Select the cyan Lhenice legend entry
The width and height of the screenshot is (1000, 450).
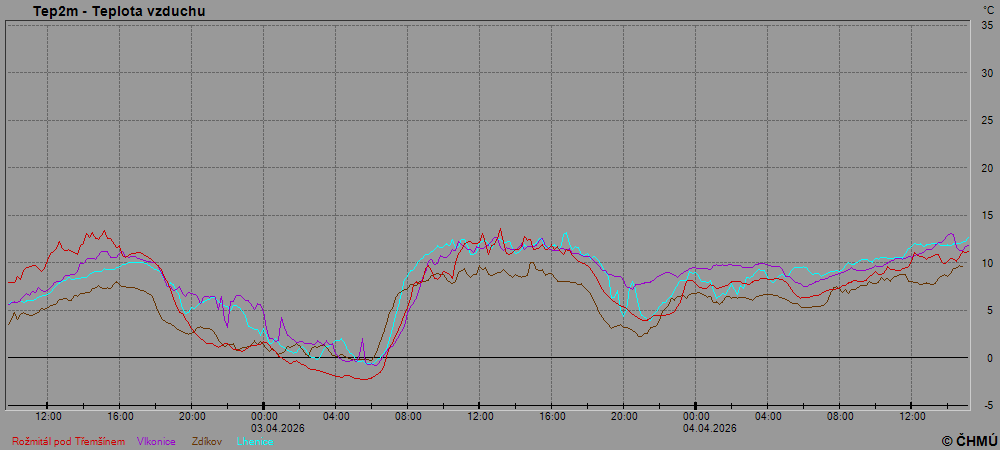click(x=254, y=441)
